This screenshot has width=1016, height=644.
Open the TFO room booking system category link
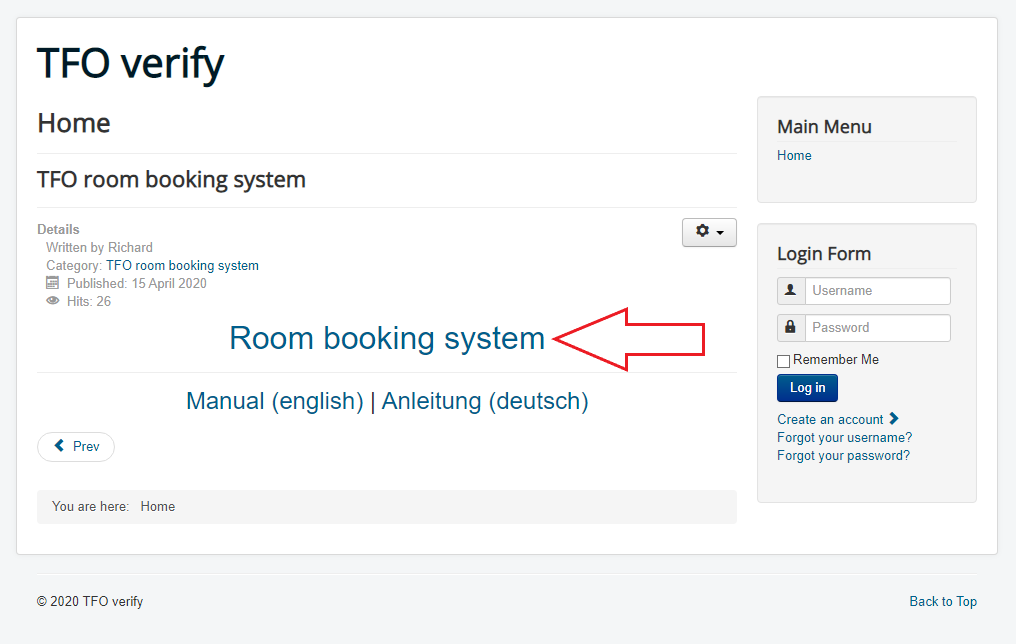[x=182, y=266]
